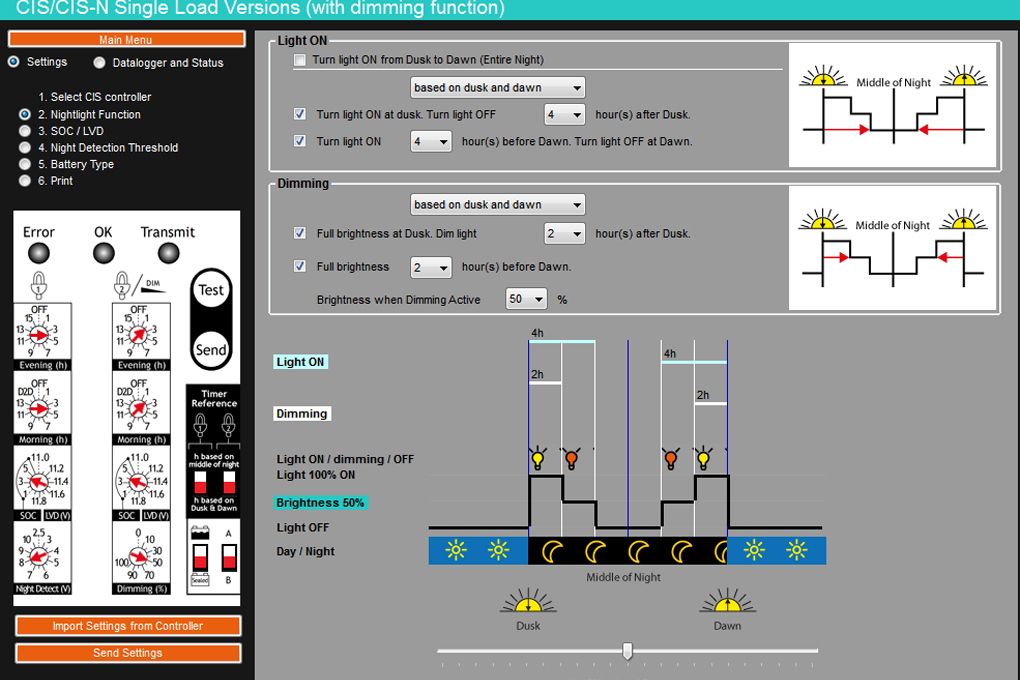The height and width of the screenshot is (680, 1020).
Task: Select 3. SOC / LVD menu item
Action: click(x=25, y=131)
